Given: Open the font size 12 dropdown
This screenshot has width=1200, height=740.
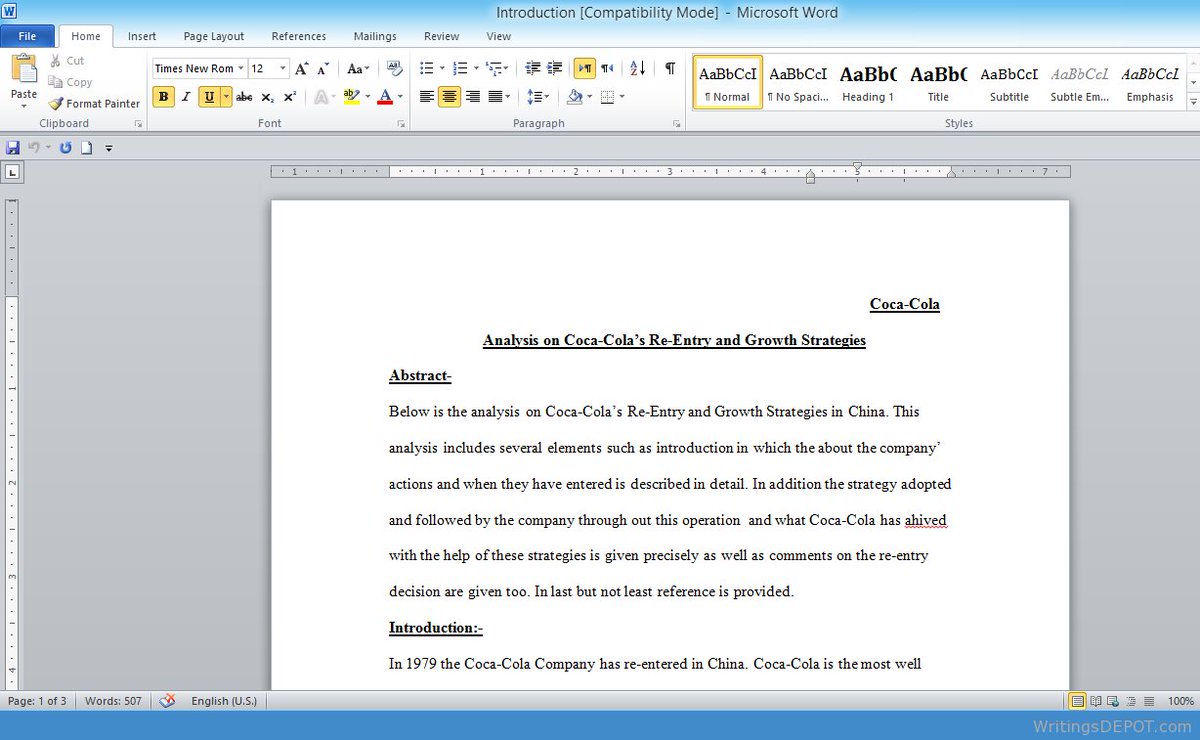Looking at the screenshot, I should coord(283,68).
